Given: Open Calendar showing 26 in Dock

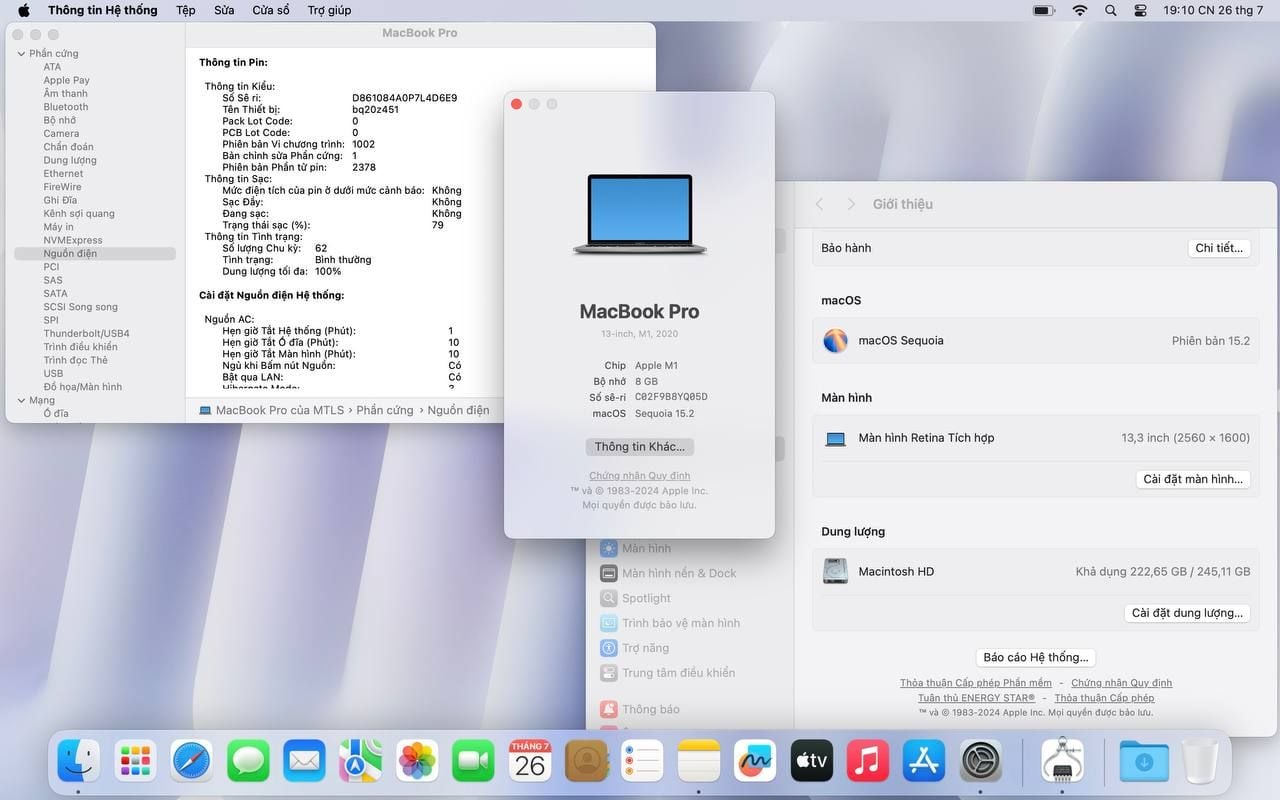Looking at the screenshot, I should (x=530, y=762).
